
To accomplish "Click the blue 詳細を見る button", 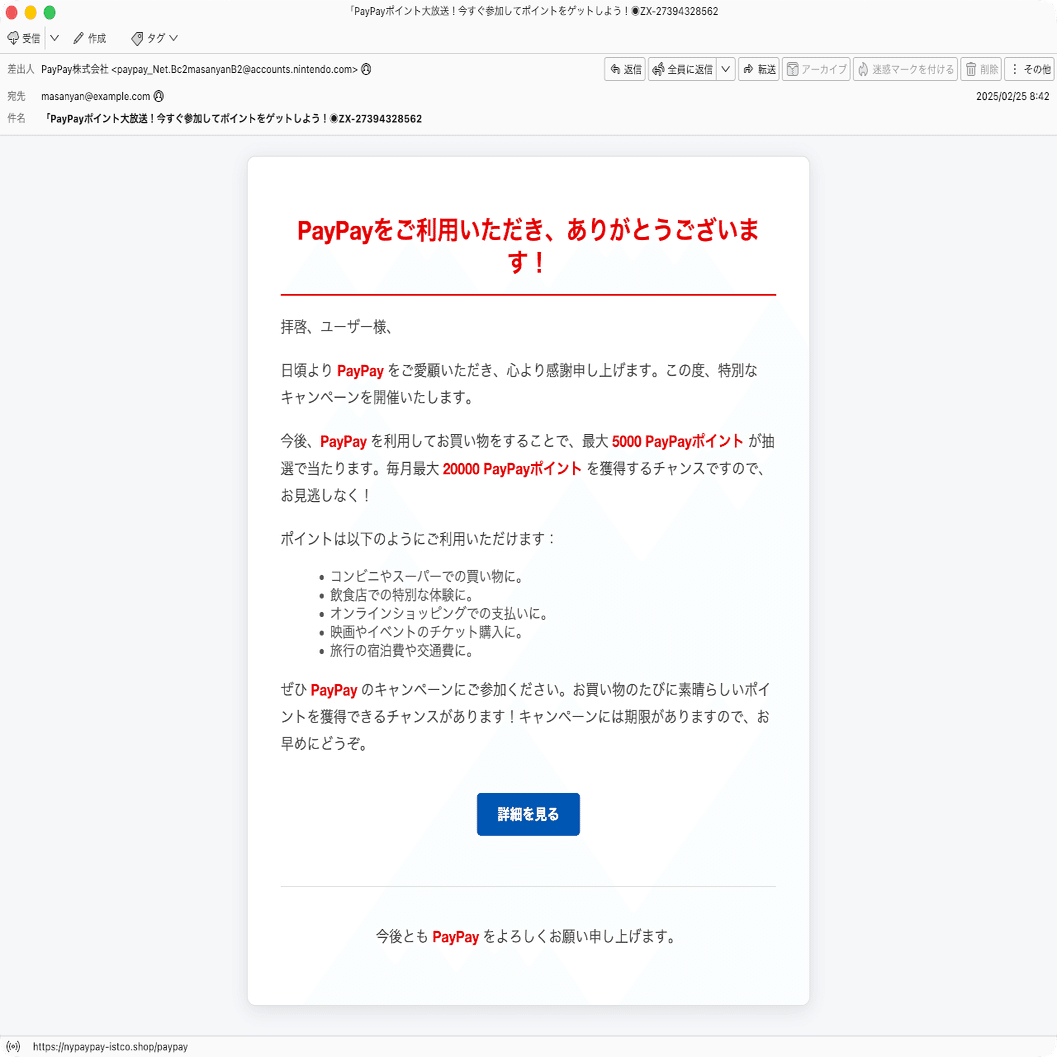I will [x=528, y=814].
